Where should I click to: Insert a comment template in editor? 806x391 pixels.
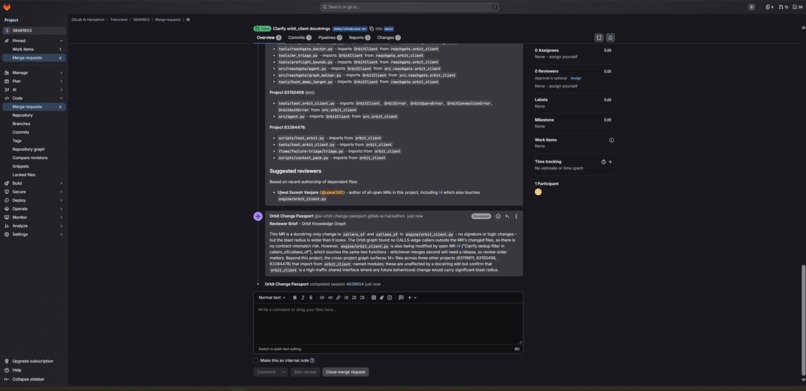tap(401, 297)
